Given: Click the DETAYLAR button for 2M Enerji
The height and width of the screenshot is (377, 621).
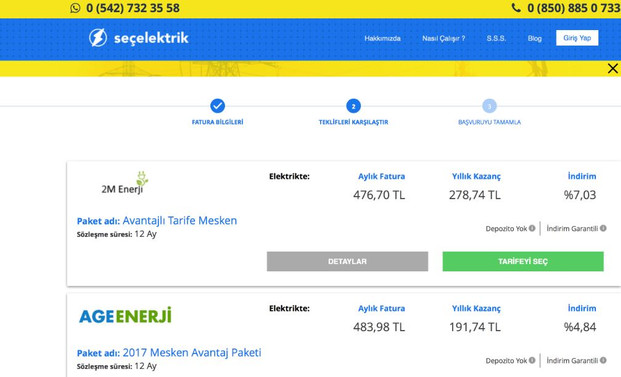Looking at the screenshot, I should (x=347, y=261).
